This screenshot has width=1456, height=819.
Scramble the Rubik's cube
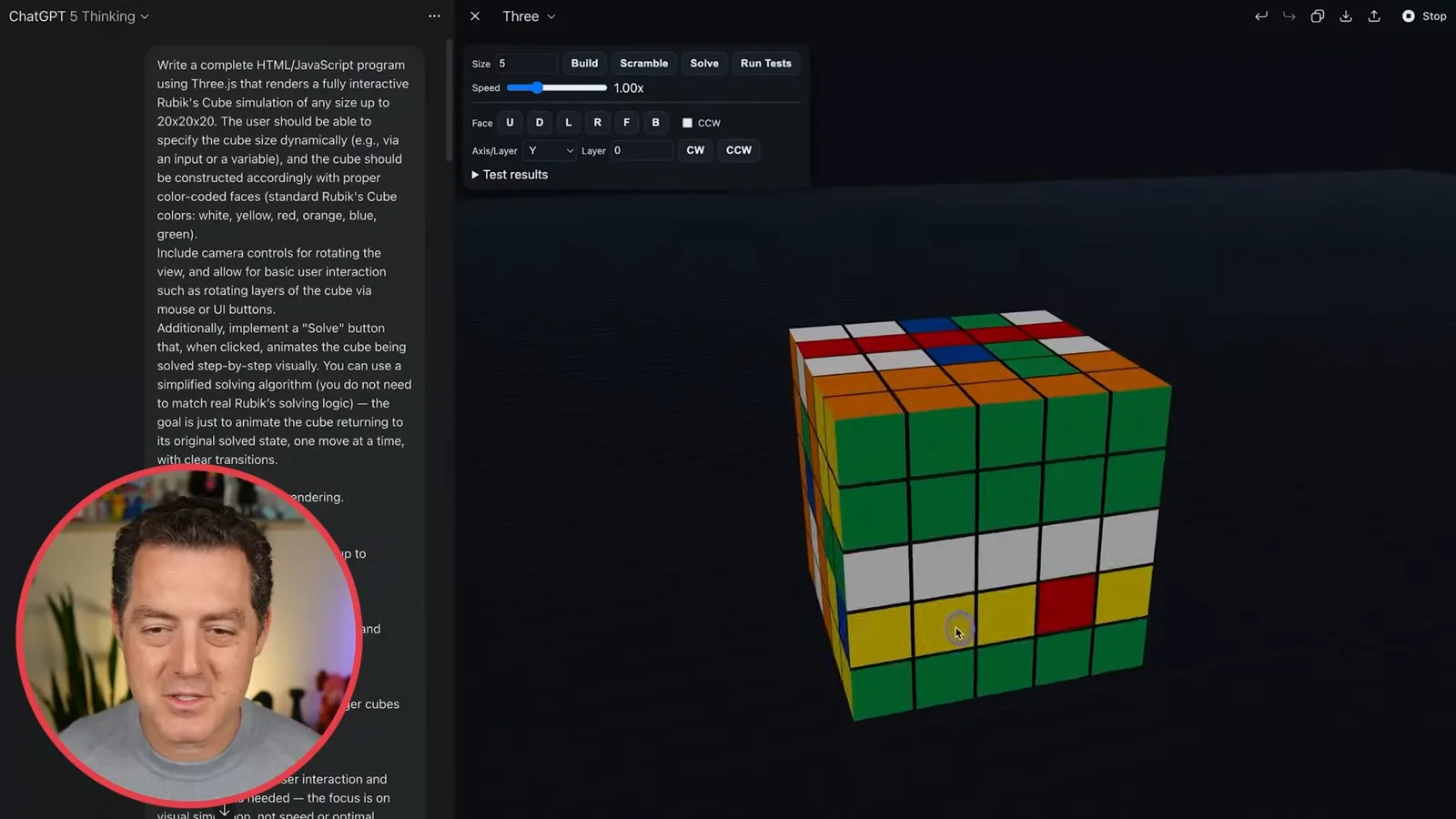coord(643,64)
